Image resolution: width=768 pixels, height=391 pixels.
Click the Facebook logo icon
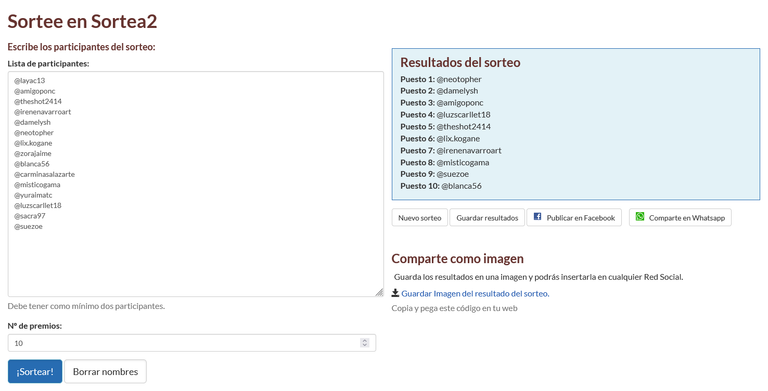(x=537, y=217)
